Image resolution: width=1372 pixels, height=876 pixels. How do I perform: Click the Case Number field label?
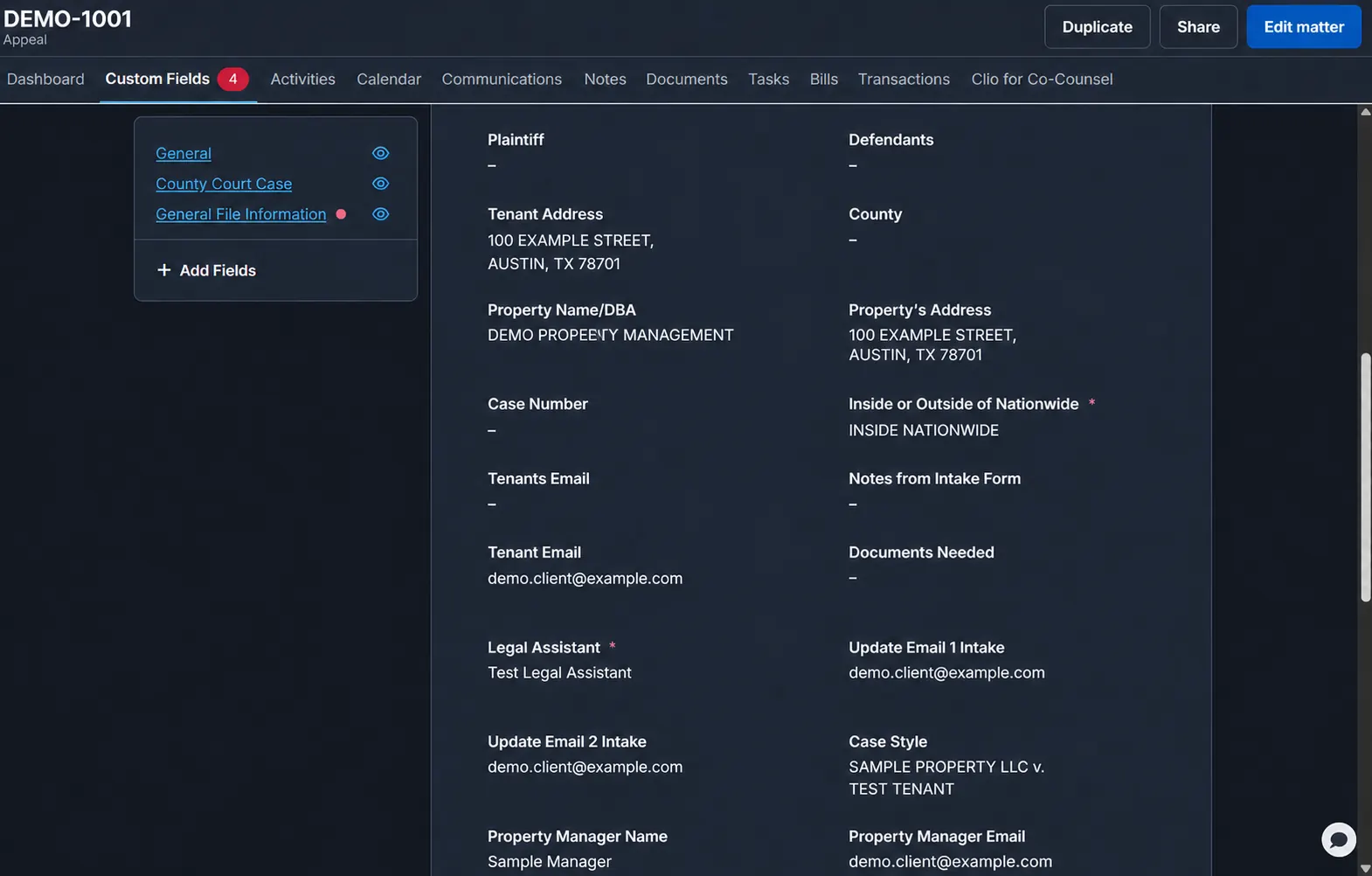pos(537,404)
